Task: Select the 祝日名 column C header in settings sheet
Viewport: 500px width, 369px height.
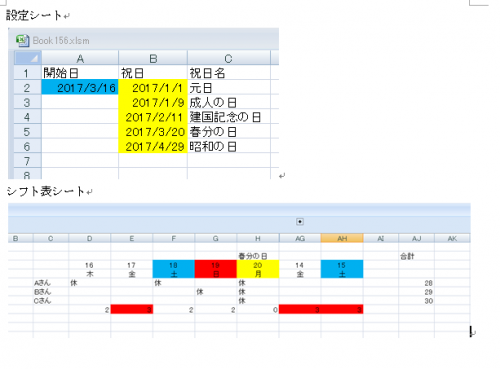Action: (x=229, y=58)
